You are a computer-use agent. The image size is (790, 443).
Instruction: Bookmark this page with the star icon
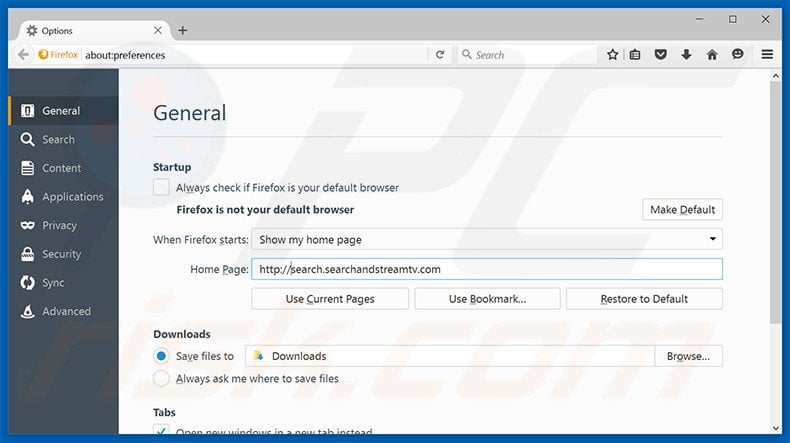612,54
